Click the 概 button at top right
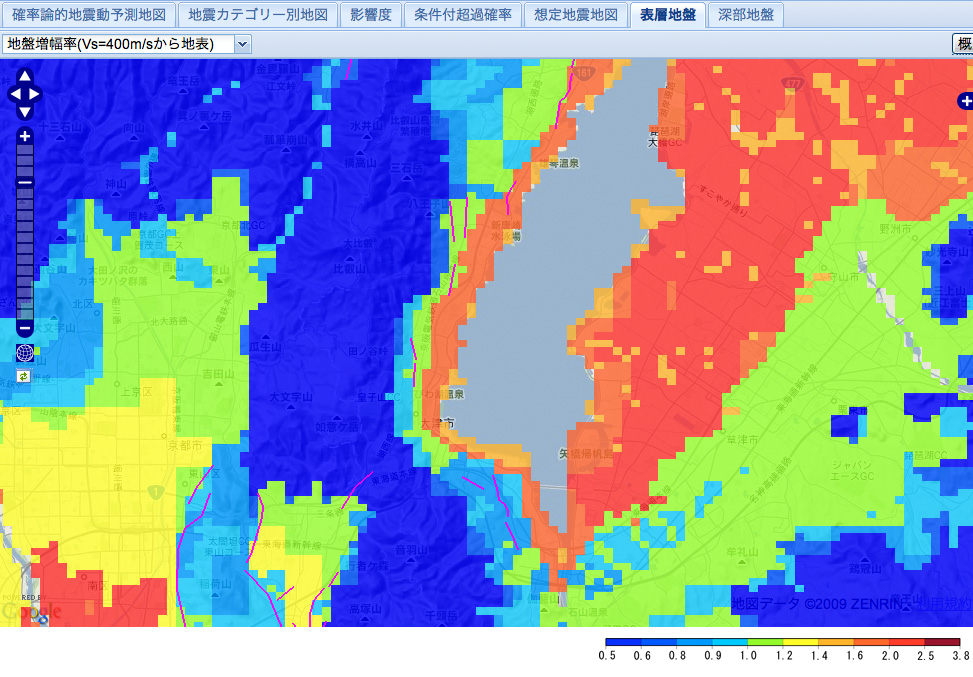The height and width of the screenshot is (677, 973). pyautogui.click(x=964, y=44)
